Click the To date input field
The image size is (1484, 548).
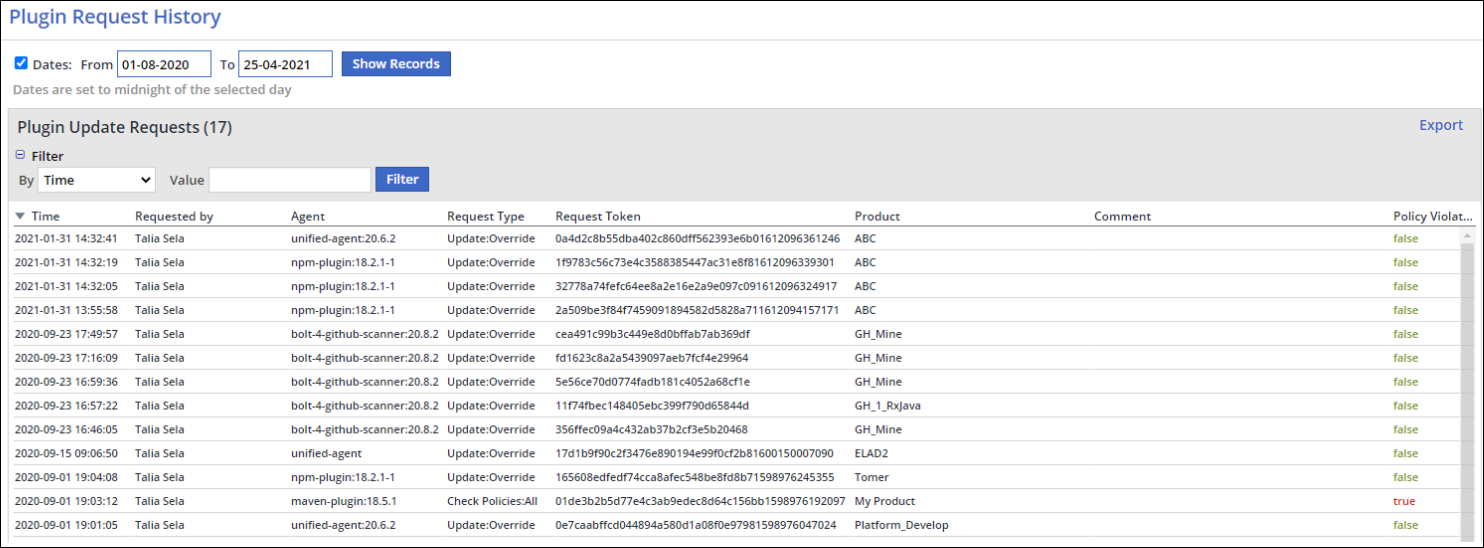point(285,64)
